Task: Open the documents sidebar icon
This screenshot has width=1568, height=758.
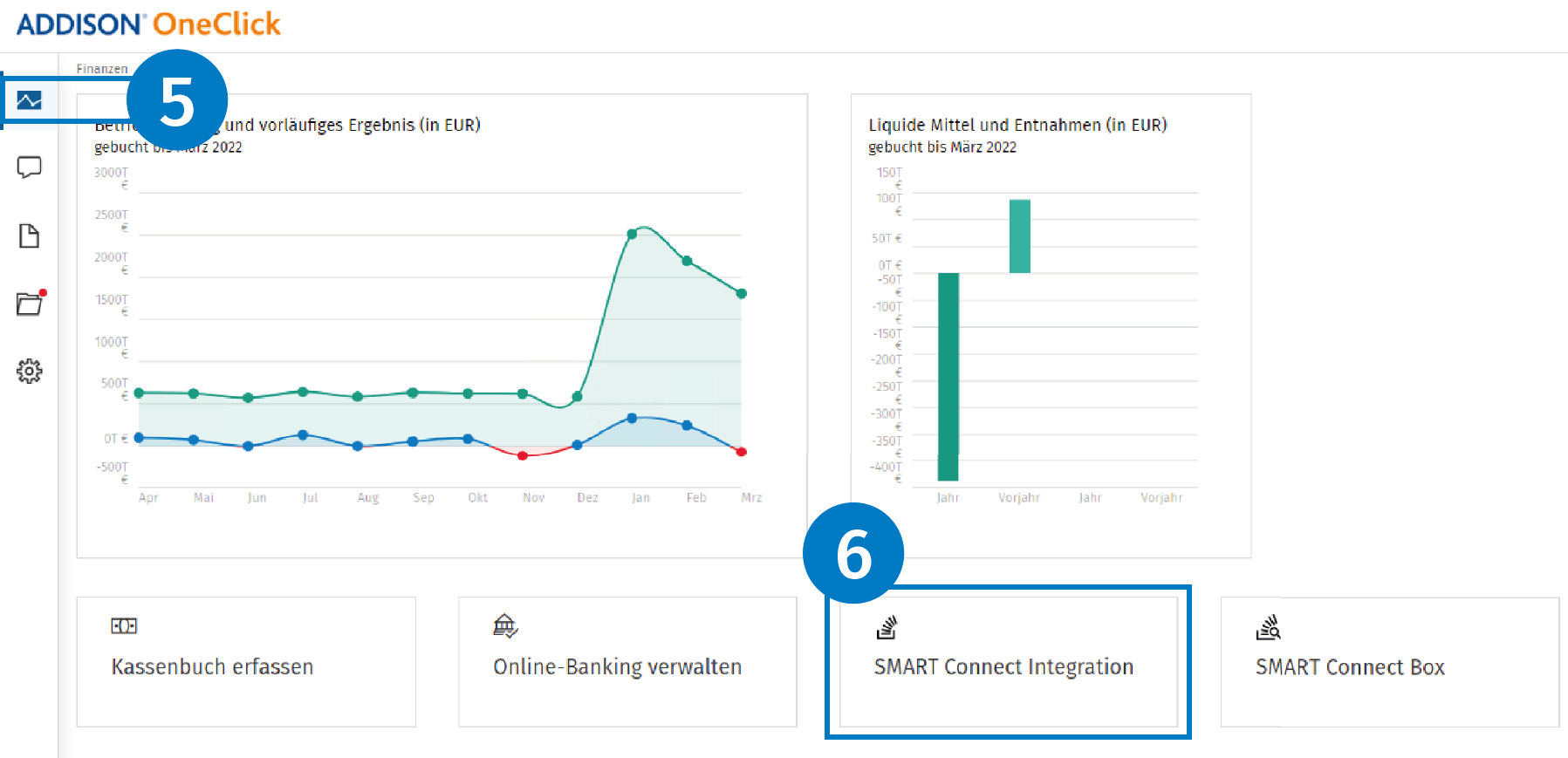Action: pos(29,236)
